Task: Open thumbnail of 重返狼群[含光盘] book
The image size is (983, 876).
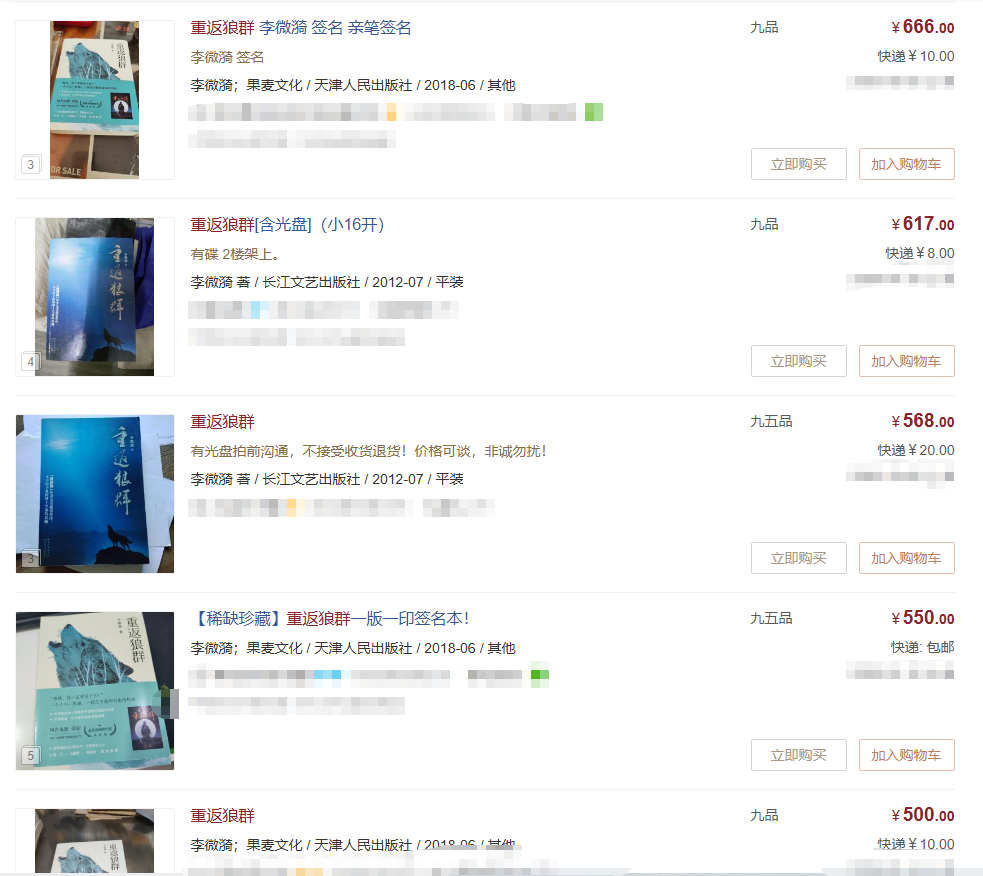Action: [95, 297]
